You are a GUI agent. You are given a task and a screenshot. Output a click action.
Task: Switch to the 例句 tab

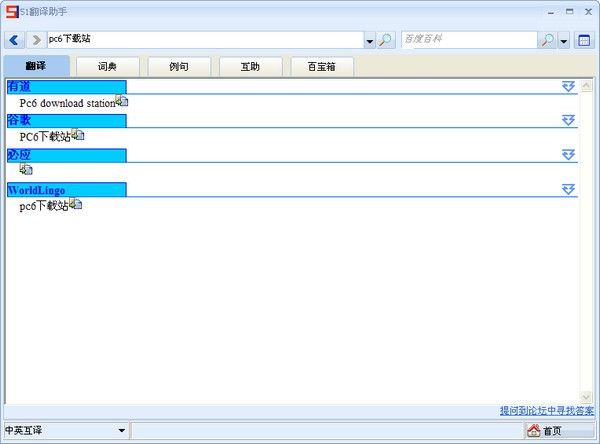[179, 67]
